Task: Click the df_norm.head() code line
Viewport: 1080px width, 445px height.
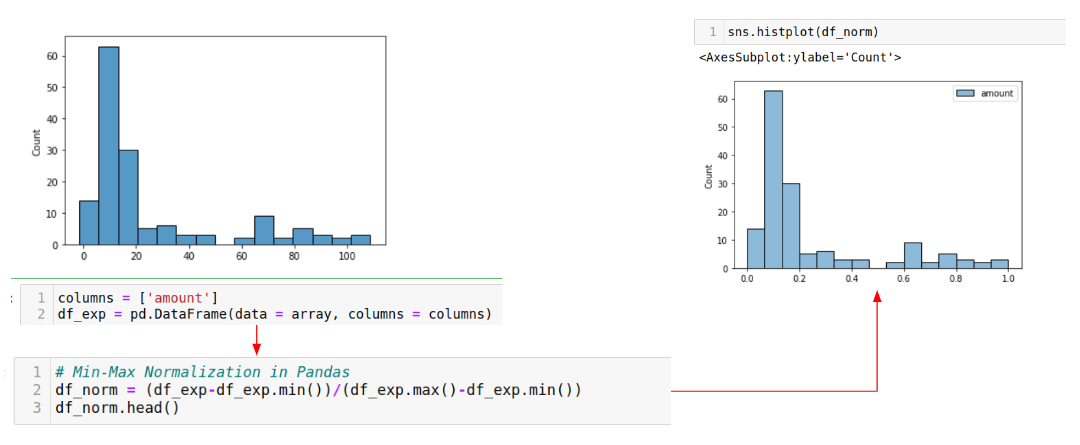Action: click(x=117, y=408)
